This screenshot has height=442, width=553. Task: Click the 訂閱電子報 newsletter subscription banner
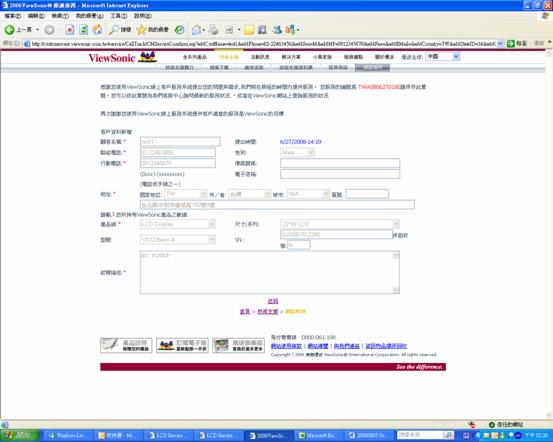point(182,345)
